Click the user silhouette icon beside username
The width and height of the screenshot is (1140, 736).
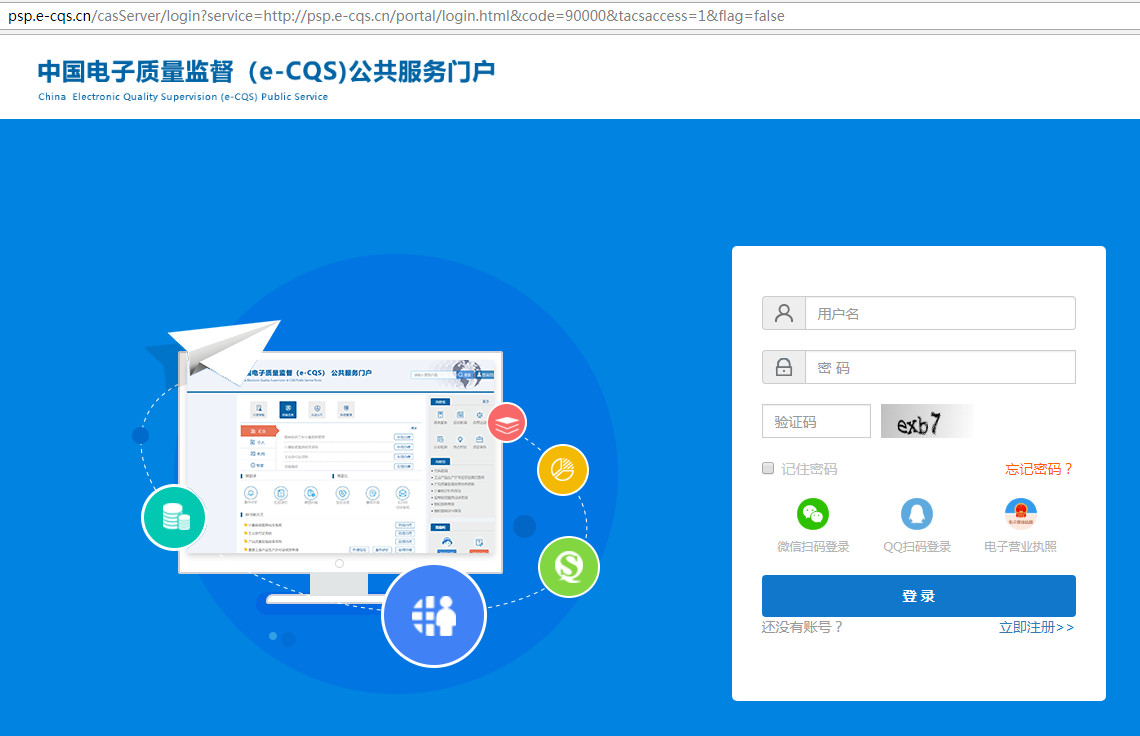(784, 313)
